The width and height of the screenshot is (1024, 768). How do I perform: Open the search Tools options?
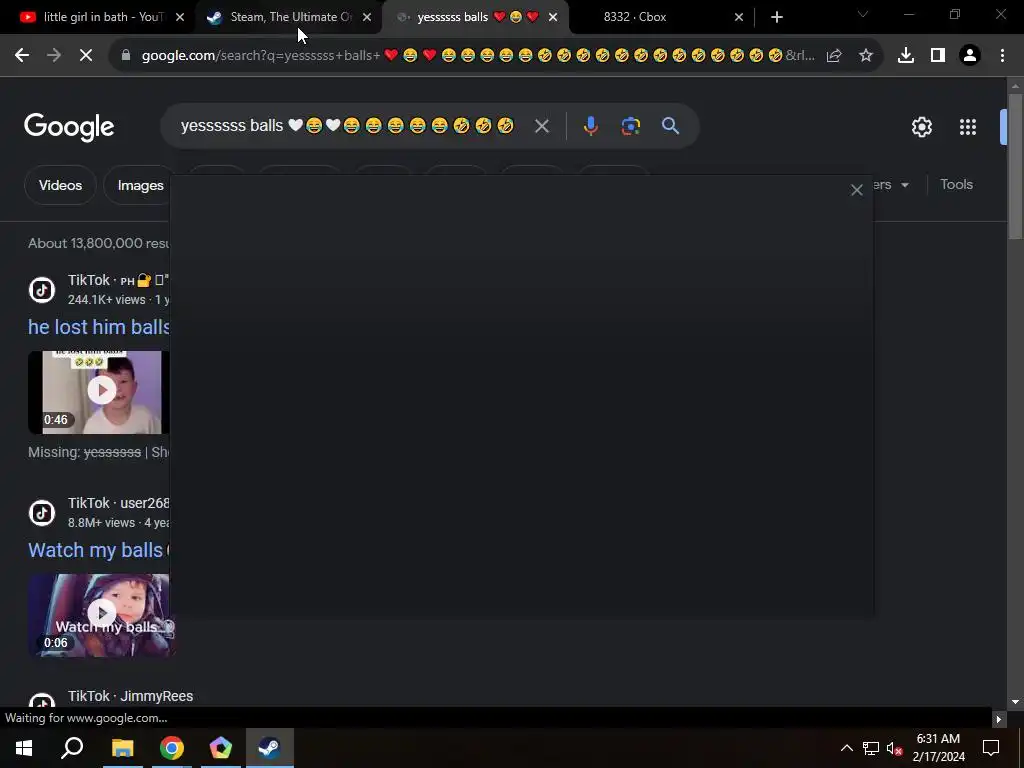956,185
